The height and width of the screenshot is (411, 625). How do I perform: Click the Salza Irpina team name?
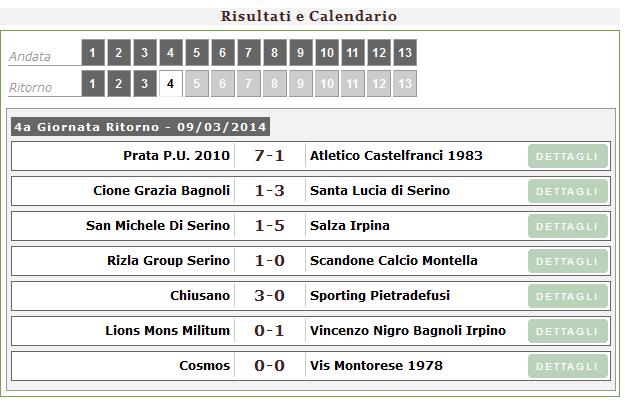pos(350,226)
